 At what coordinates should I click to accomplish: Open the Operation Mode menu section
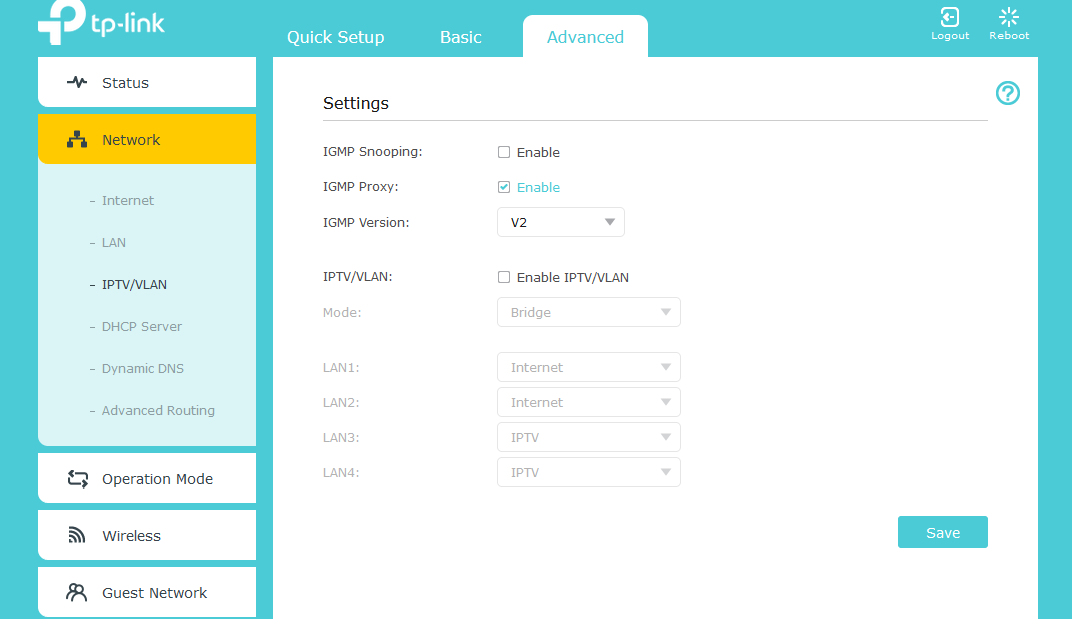(x=147, y=478)
